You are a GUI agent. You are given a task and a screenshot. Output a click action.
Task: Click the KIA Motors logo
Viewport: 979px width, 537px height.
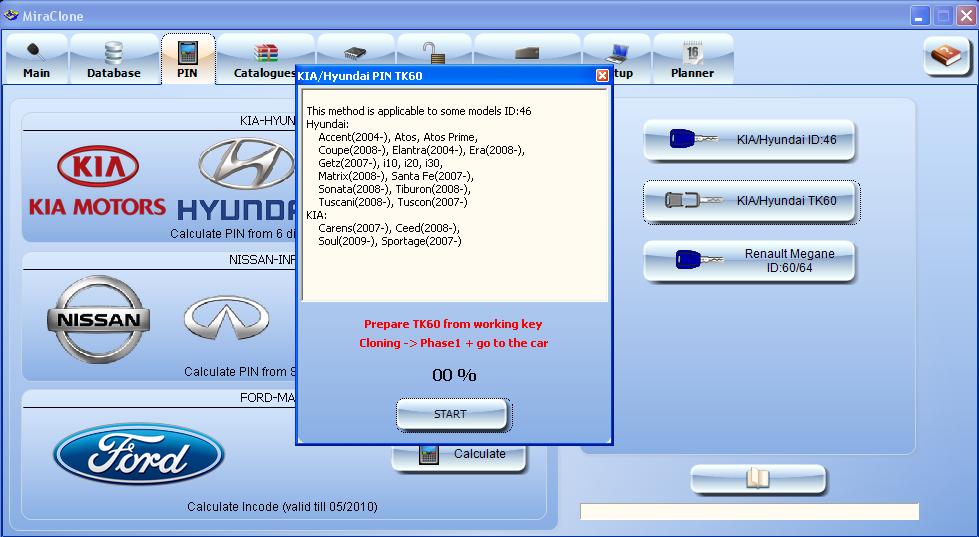click(x=97, y=180)
